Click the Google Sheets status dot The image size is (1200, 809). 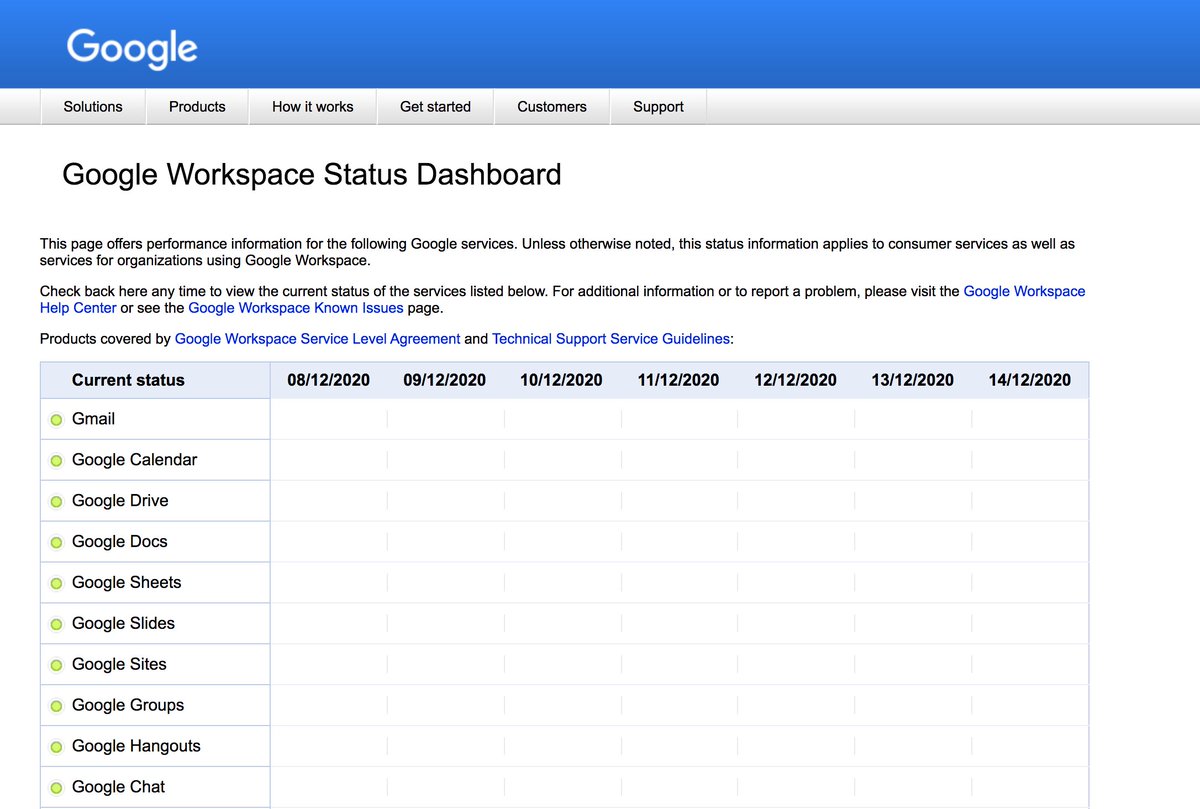56,582
